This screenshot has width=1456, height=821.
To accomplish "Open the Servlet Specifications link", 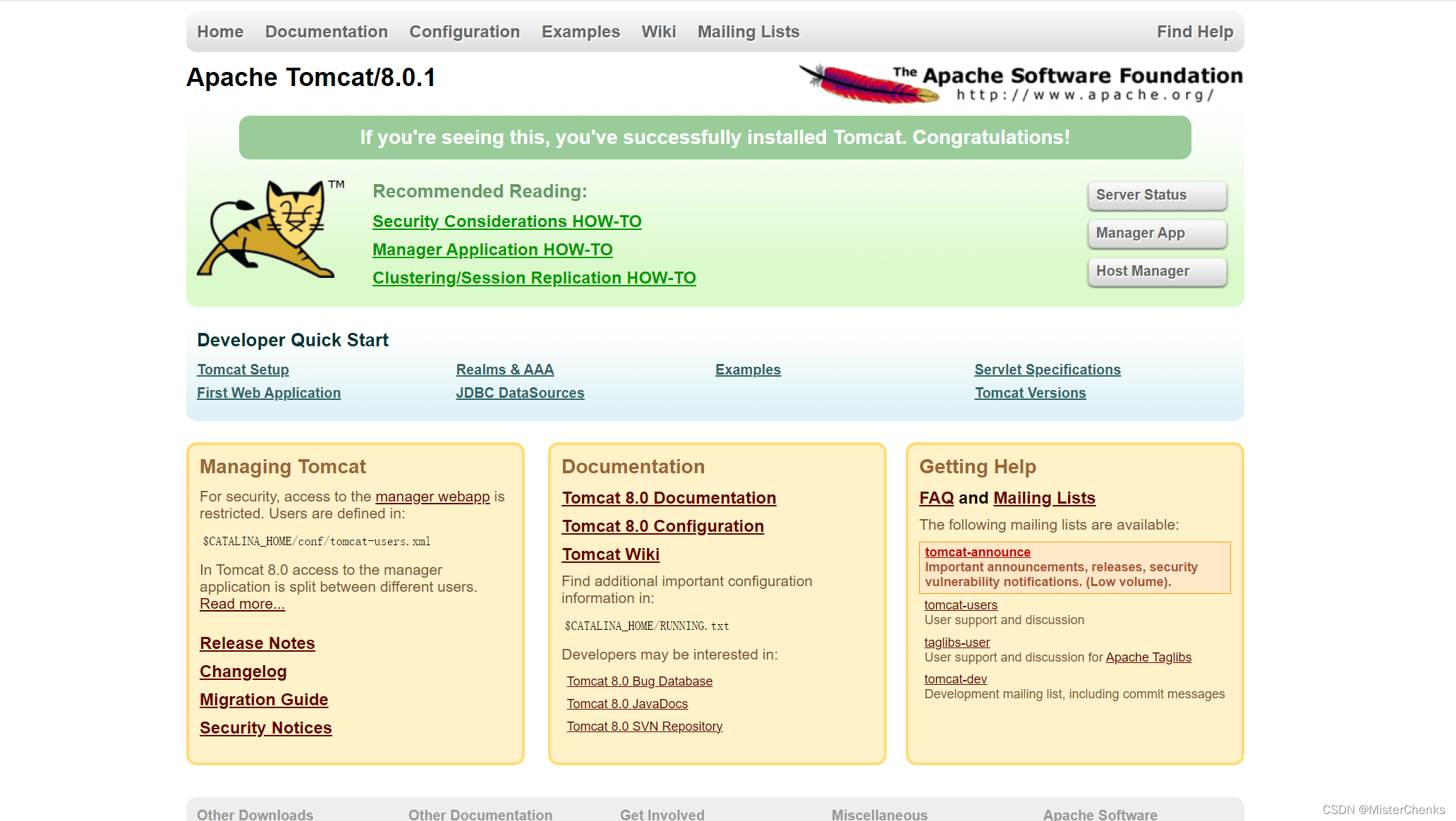I will tap(1047, 370).
